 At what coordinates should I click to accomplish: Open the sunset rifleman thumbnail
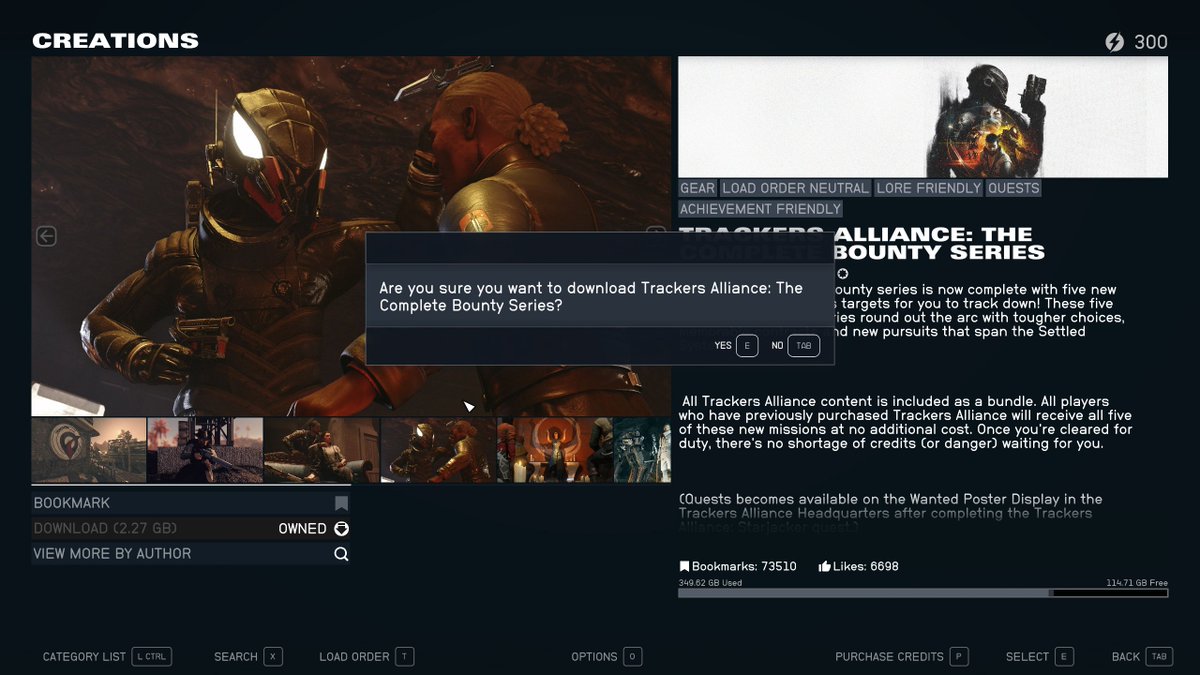[x=205, y=450]
